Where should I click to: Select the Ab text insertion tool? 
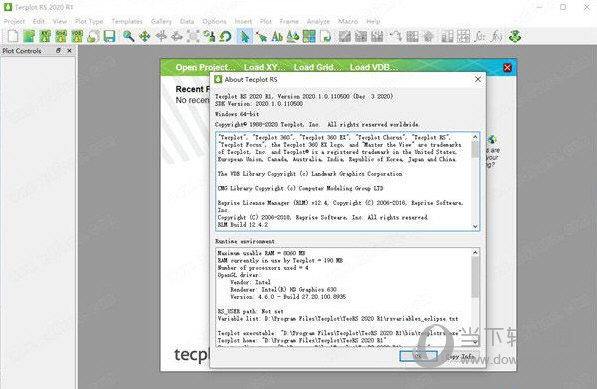[x=277, y=36]
